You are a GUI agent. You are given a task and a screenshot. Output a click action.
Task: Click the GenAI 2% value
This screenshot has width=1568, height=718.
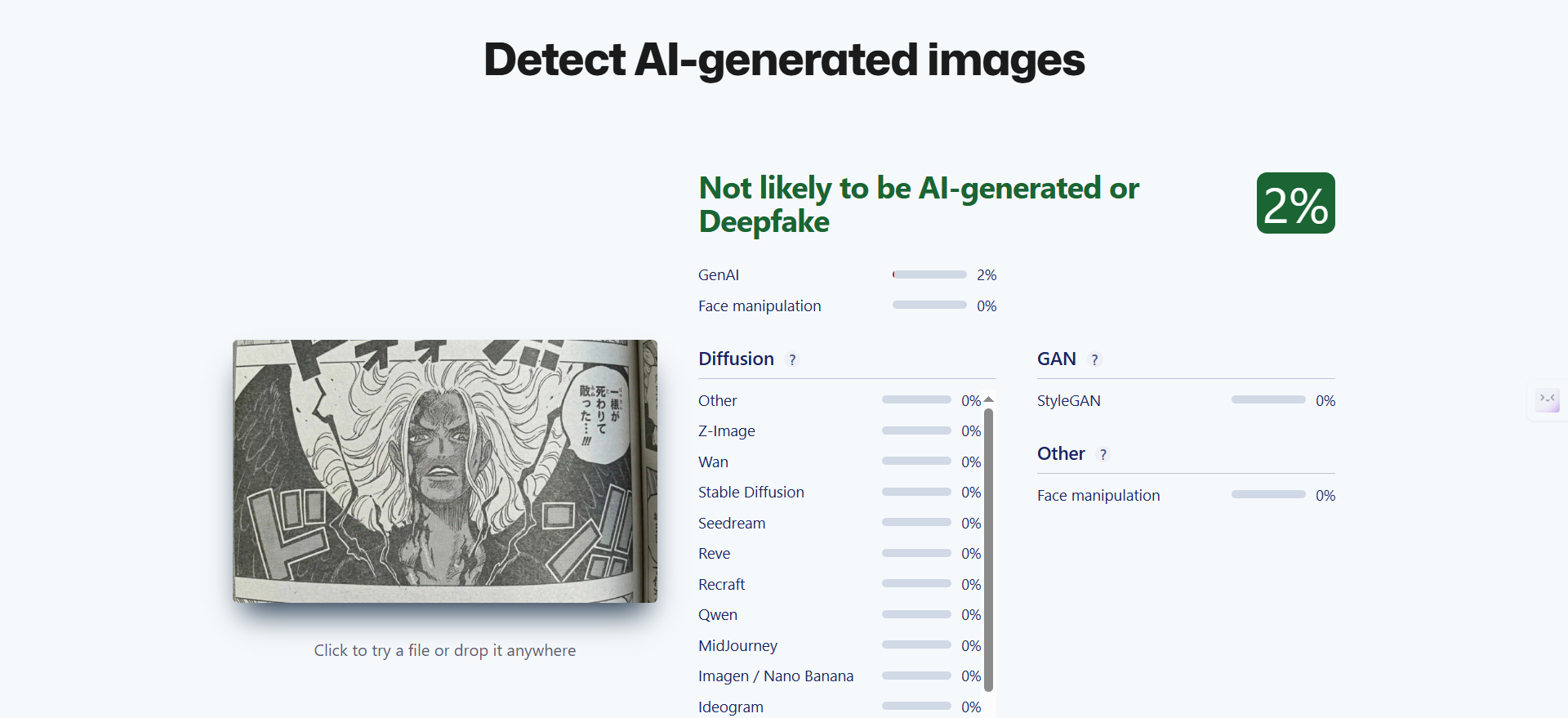coord(987,275)
